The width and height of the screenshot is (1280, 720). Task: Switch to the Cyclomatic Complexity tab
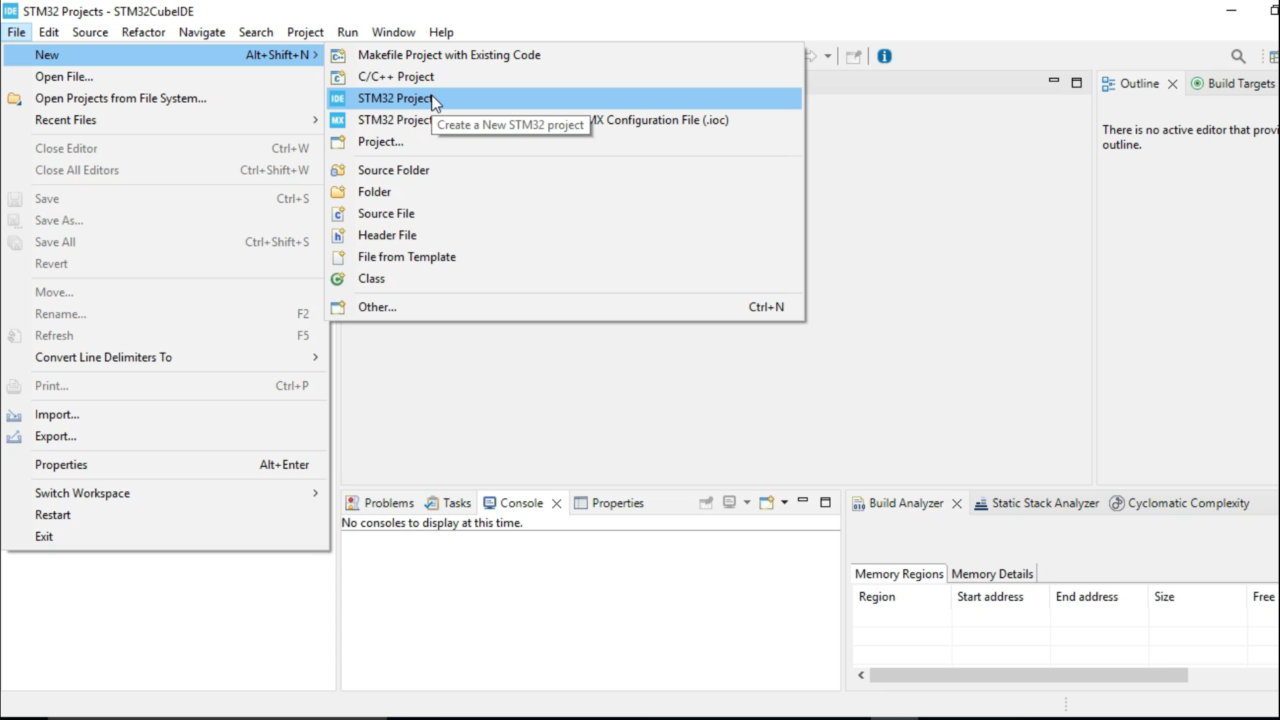point(1180,503)
